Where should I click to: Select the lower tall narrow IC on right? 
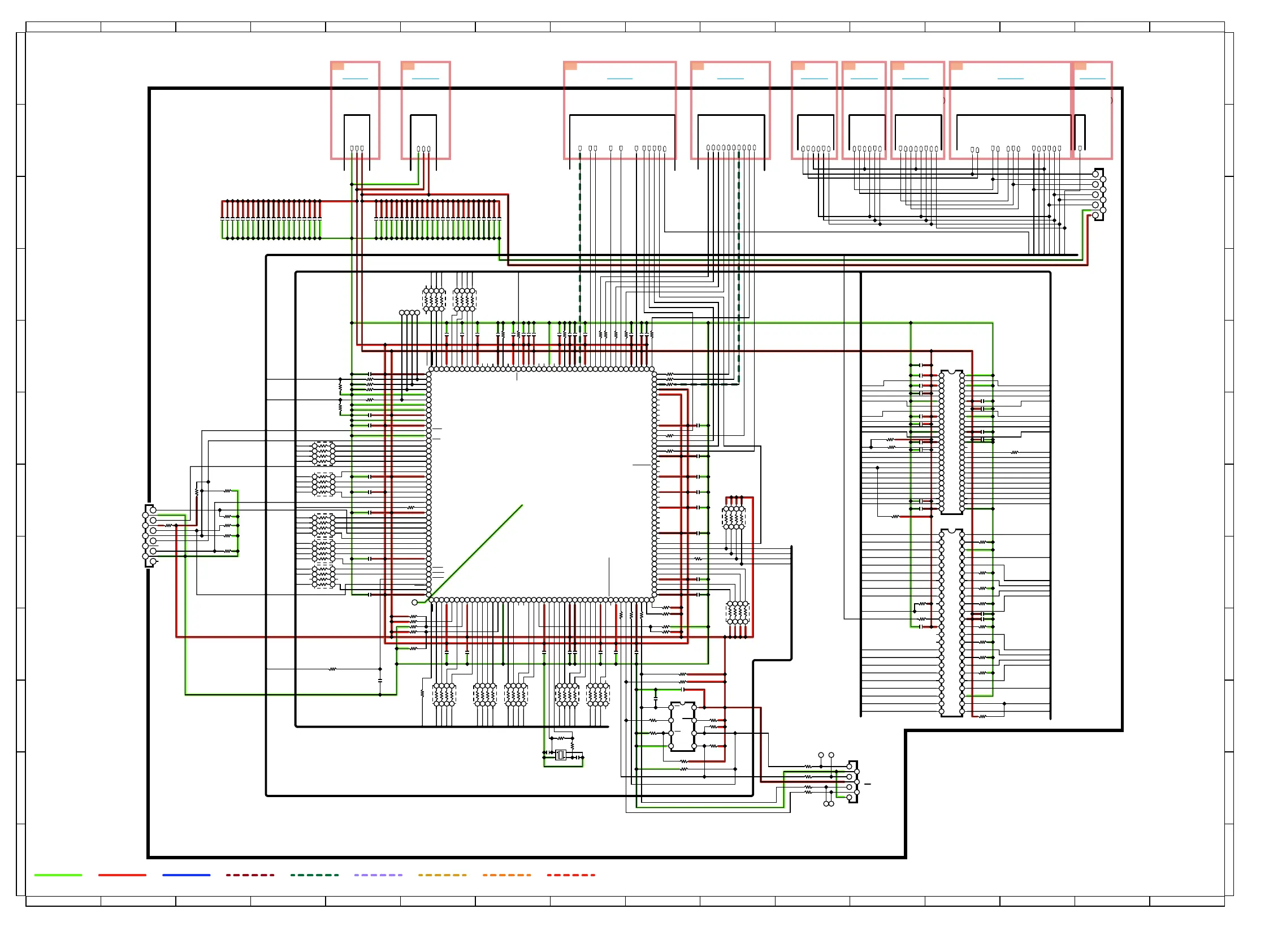pyautogui.click(x=951, y=622)
